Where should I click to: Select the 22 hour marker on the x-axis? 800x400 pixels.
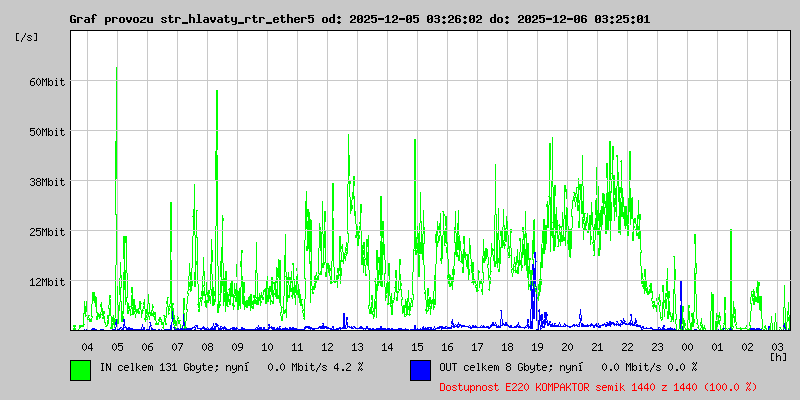pyautogui.click(x=627, y=346)
